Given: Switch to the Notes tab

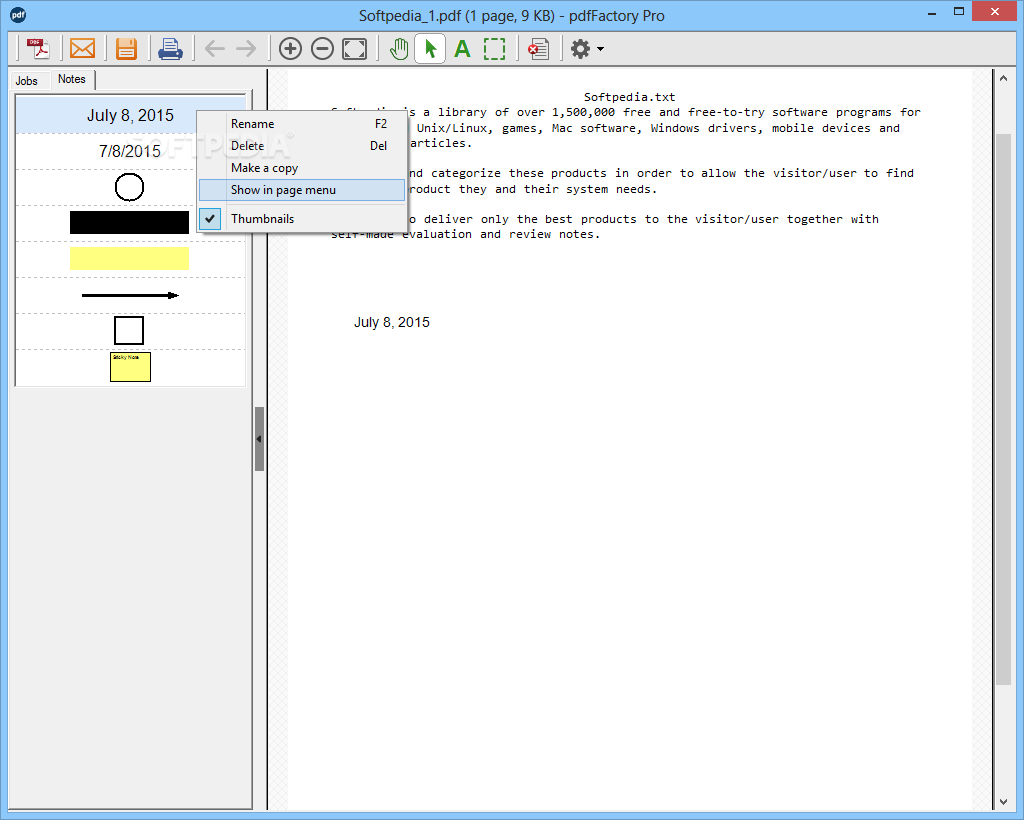Looking at the screenshot, I should (x=72, y=79).
